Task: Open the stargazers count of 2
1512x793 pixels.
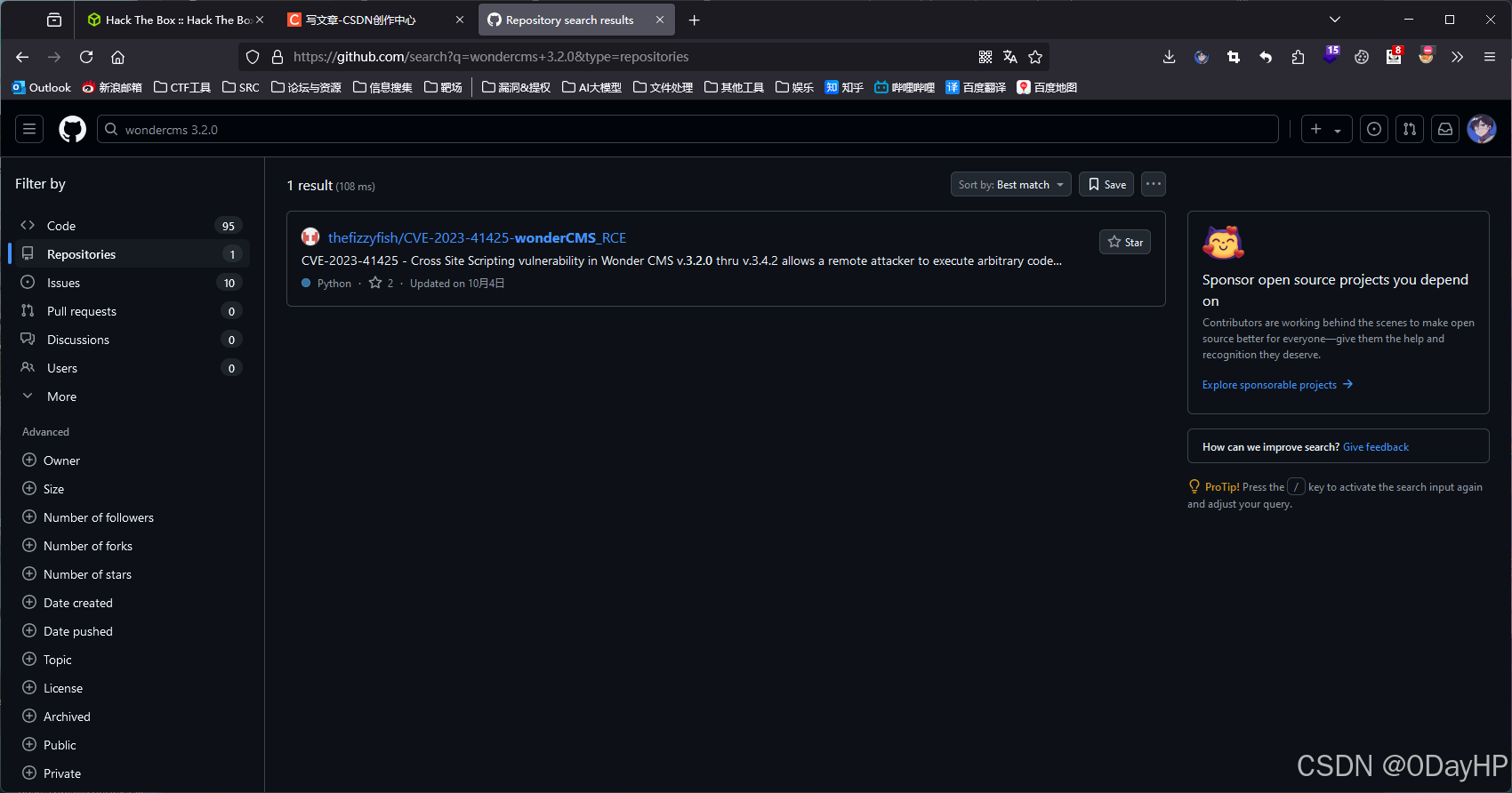Action: tap(382, 283)
